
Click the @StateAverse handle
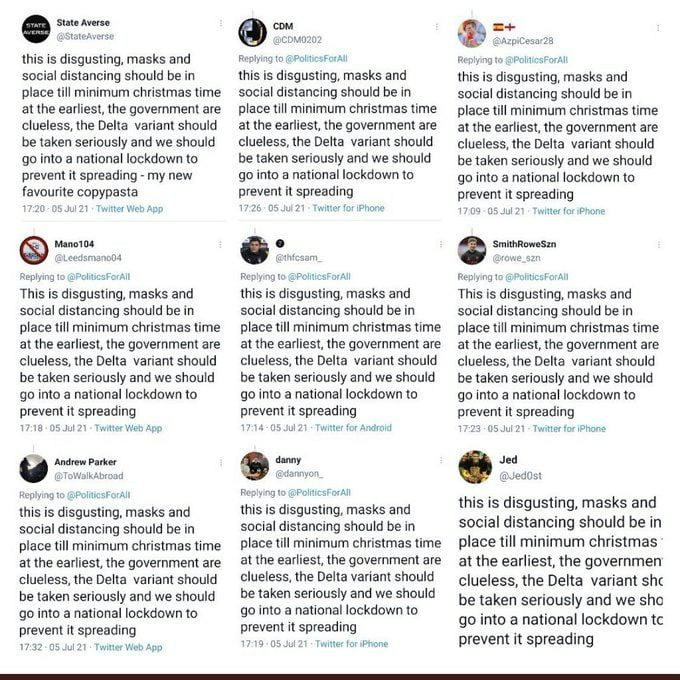tap(84, 37)
